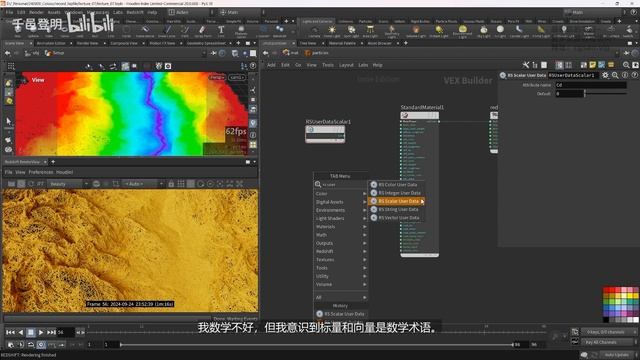Open the Layout menu in network editor
The image size is (640, 360).
pos(346,65)
